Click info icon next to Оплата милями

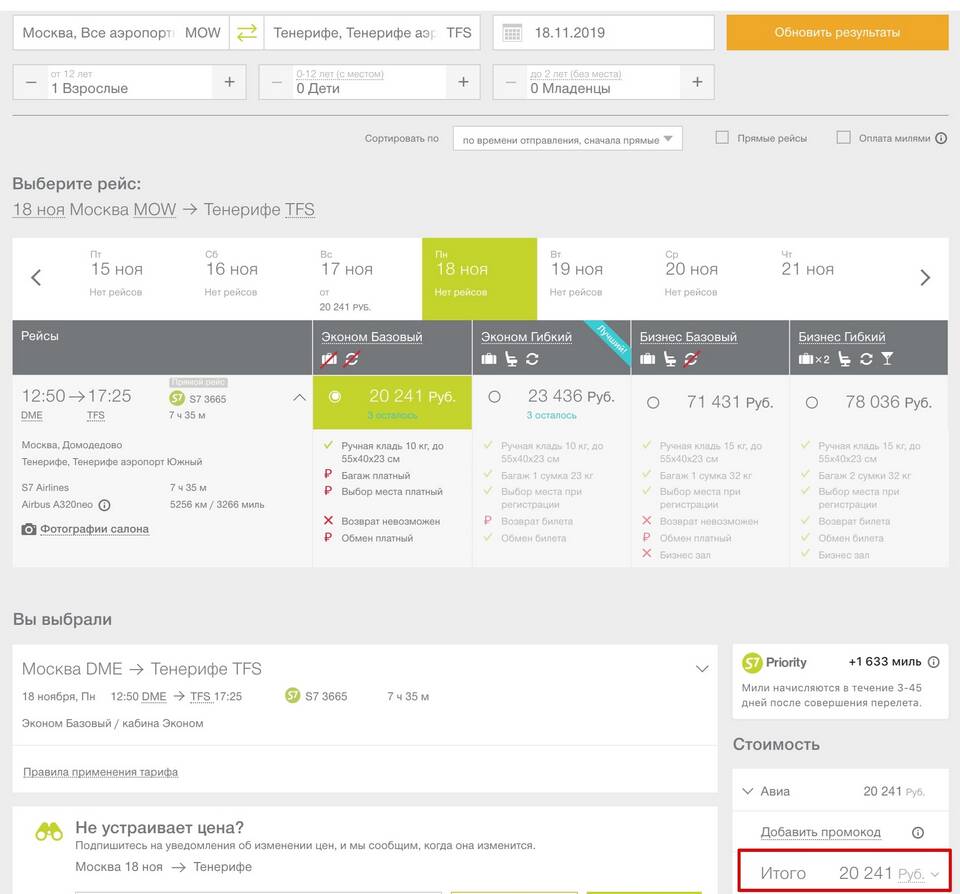[941, 138]
